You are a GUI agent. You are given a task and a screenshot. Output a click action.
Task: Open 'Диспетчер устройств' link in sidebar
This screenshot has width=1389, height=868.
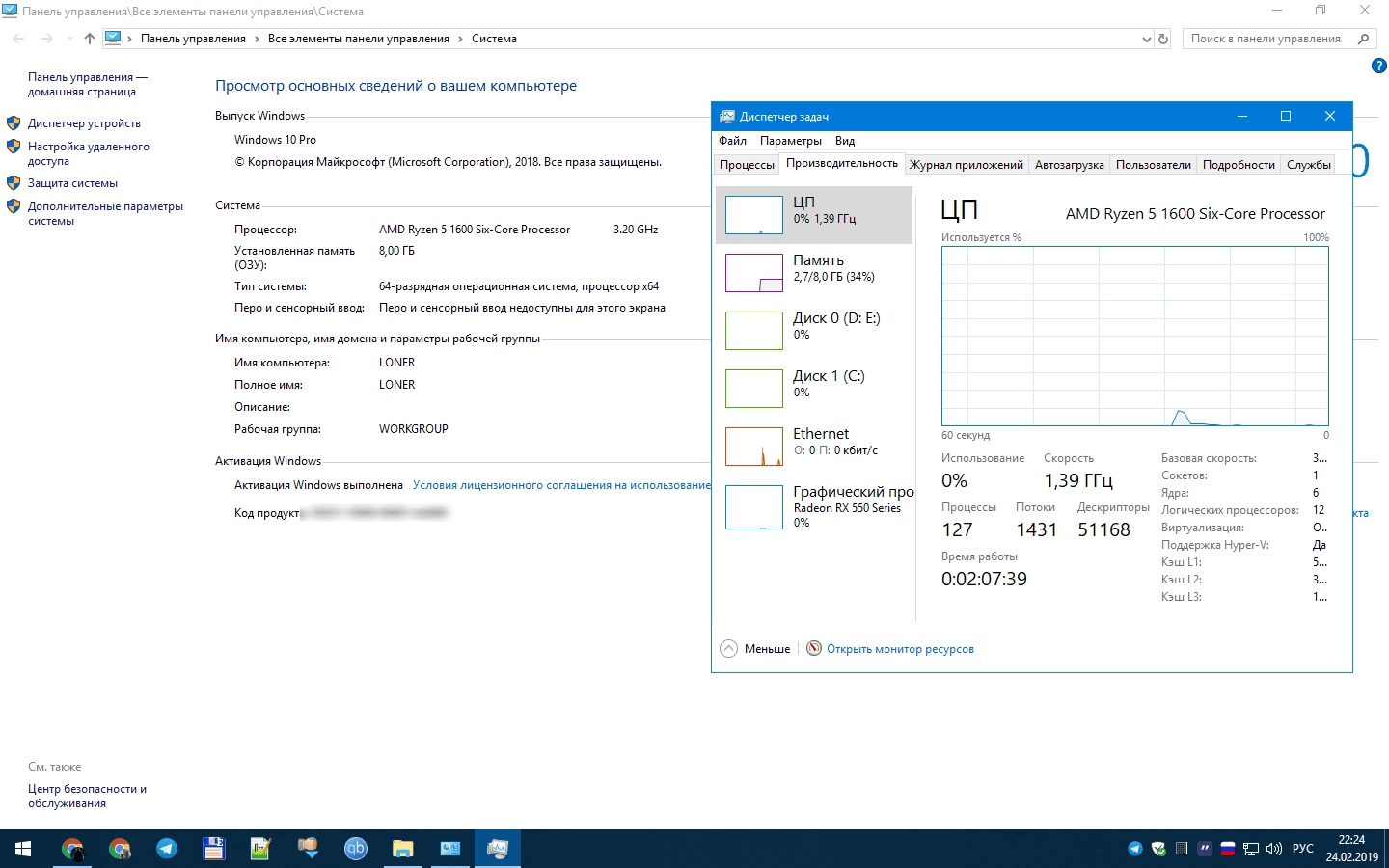click(x=84, y=123)
